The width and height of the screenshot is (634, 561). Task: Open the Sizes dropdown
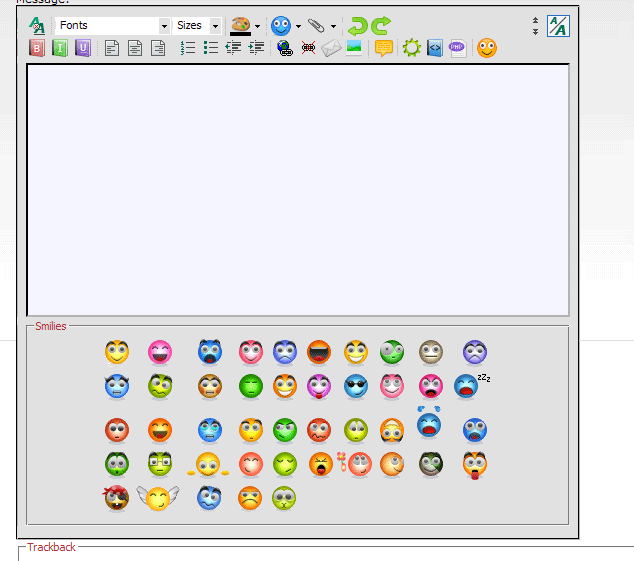click(x=197, y=26)
